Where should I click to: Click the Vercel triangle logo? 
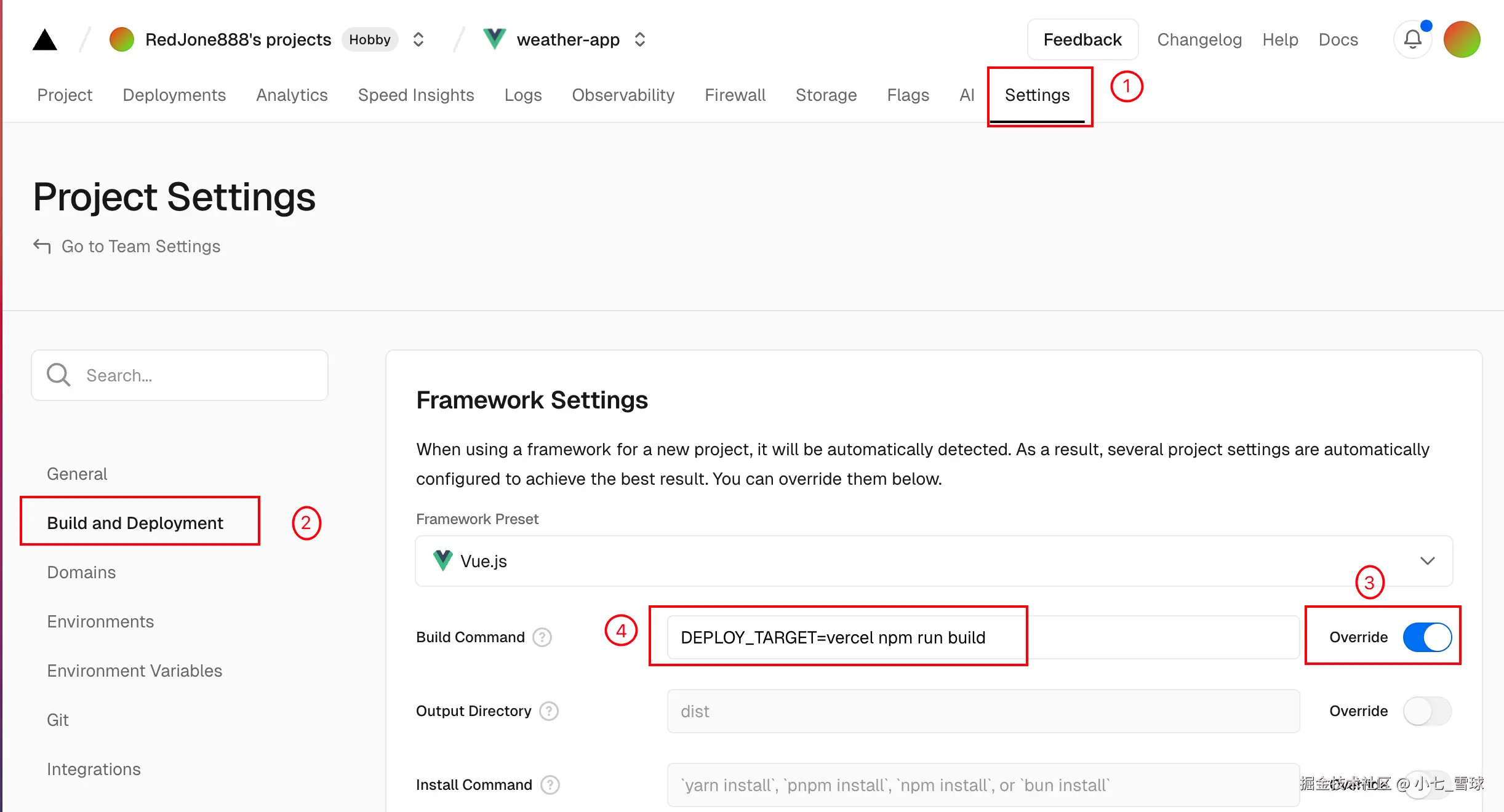tap(44, 40)
